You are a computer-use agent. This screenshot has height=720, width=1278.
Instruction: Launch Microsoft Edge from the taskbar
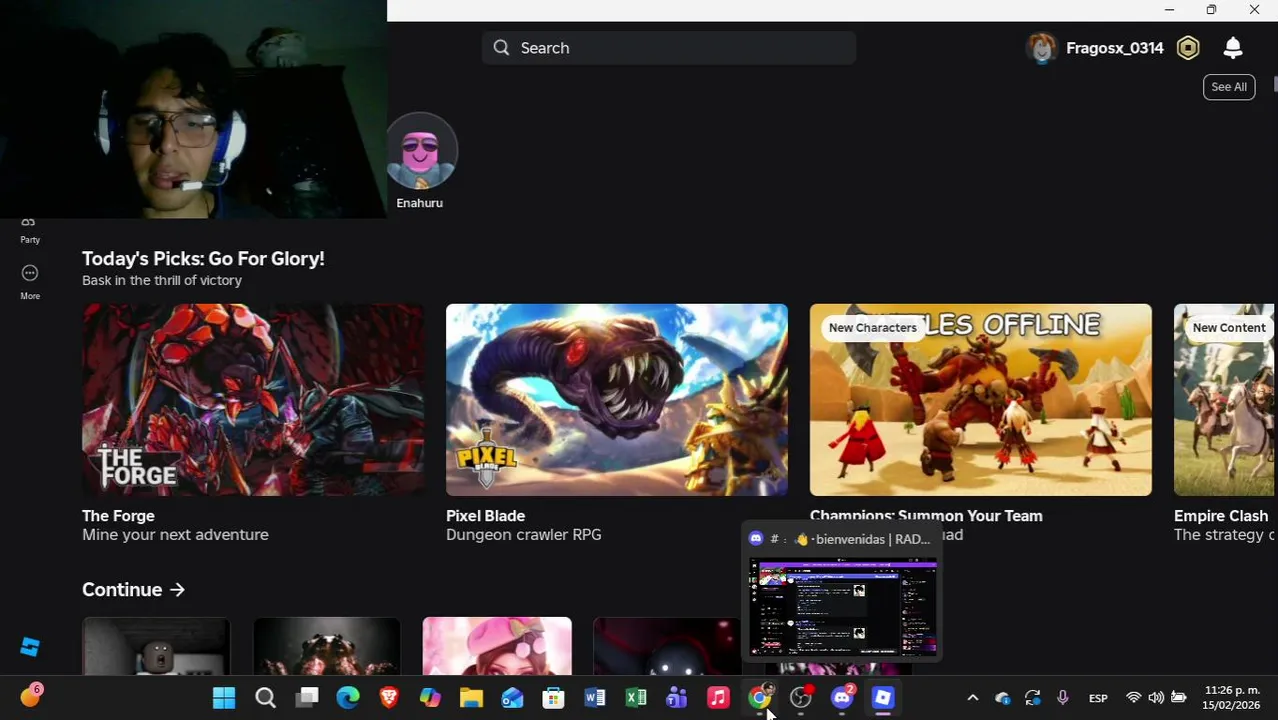point(347,698)
